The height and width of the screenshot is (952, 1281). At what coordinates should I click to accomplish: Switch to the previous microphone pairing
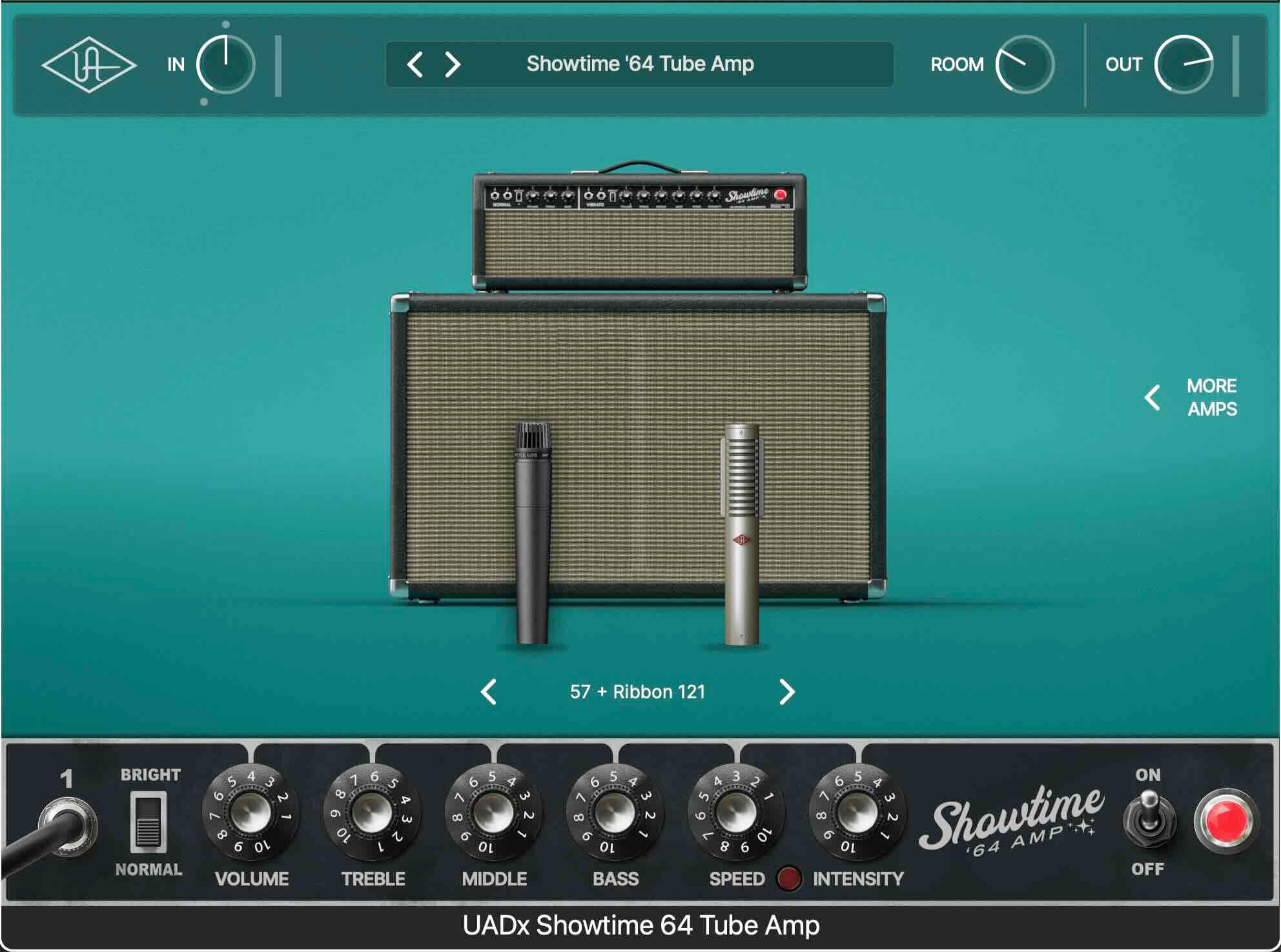click(489, 692)
